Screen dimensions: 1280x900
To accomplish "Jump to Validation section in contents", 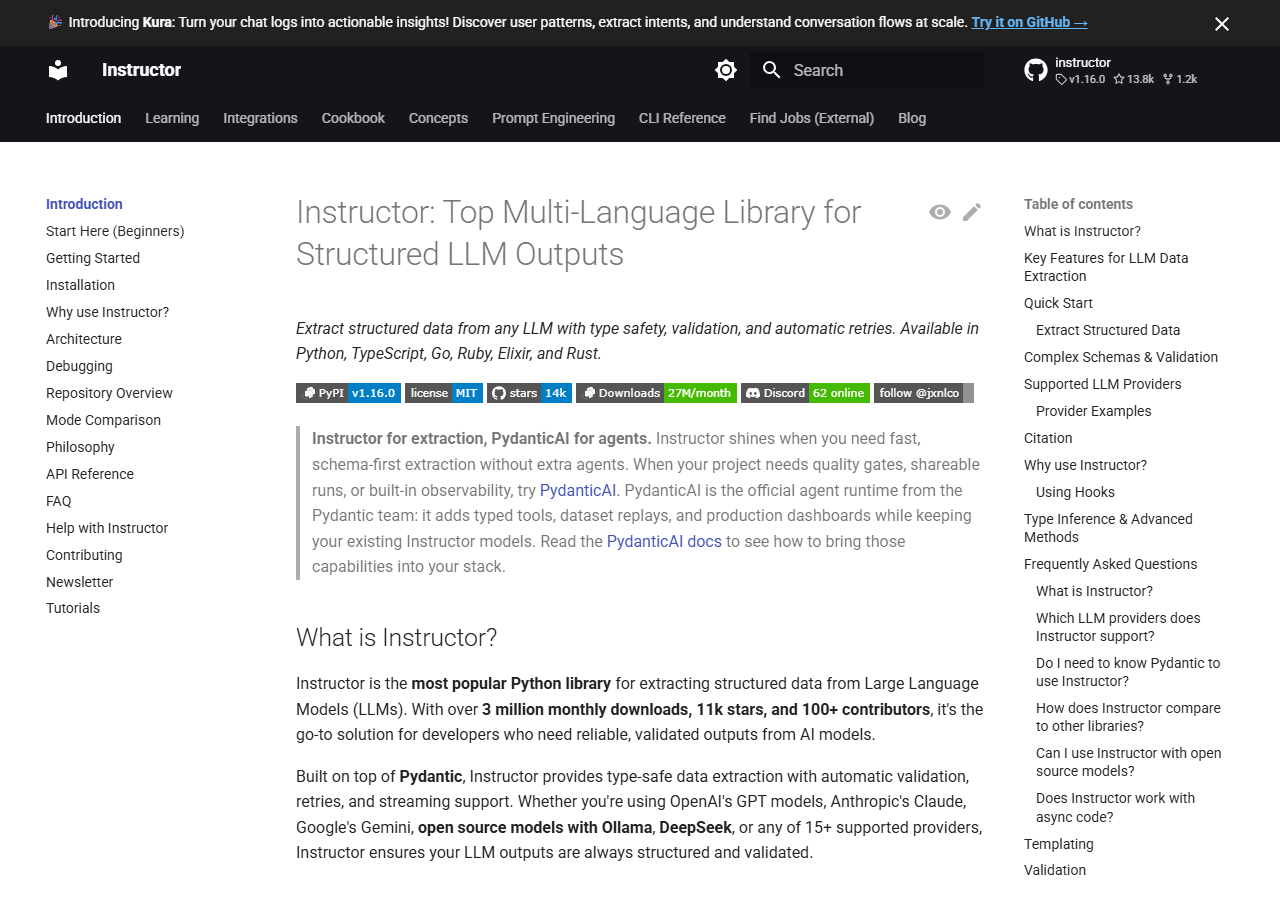I will 1055,870.
